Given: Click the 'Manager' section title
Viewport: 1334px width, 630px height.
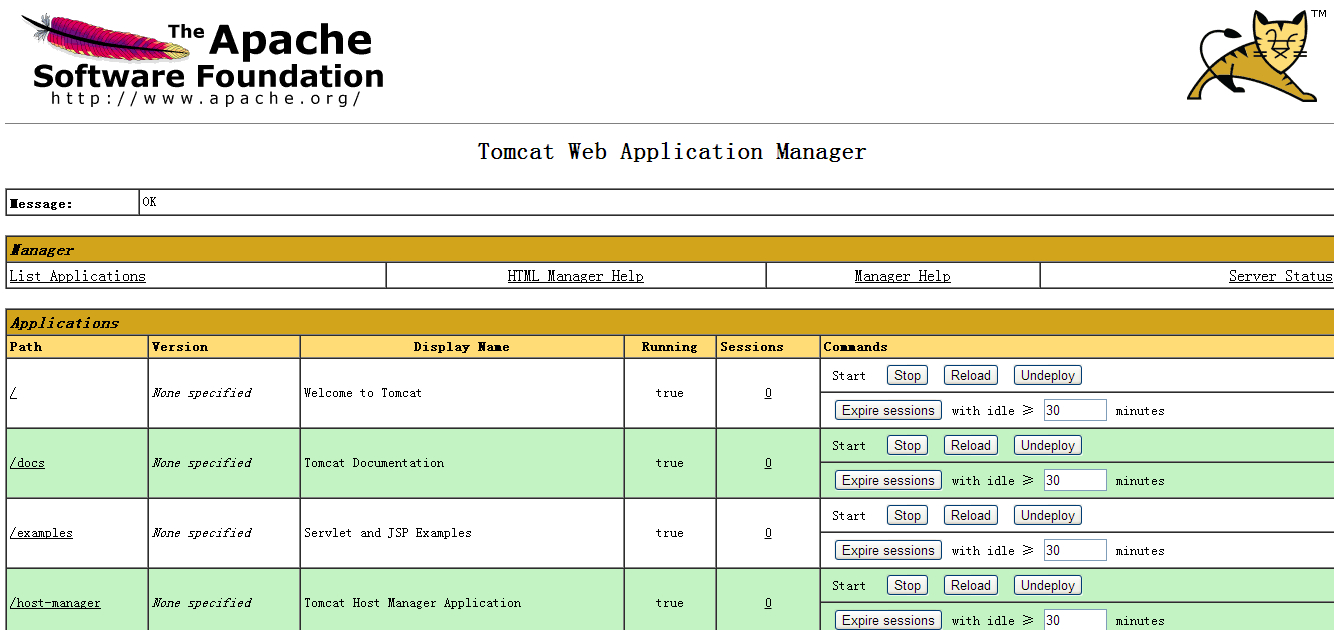Looking at the screenshot, I should click(42, 250).
